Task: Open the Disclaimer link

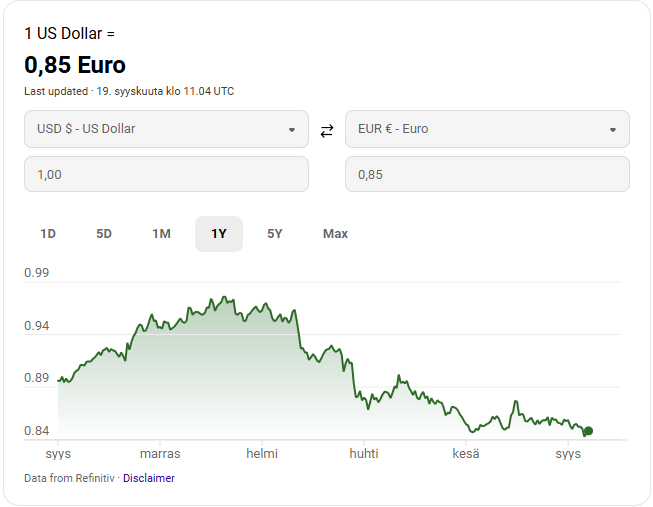Action: click(149, 478)
